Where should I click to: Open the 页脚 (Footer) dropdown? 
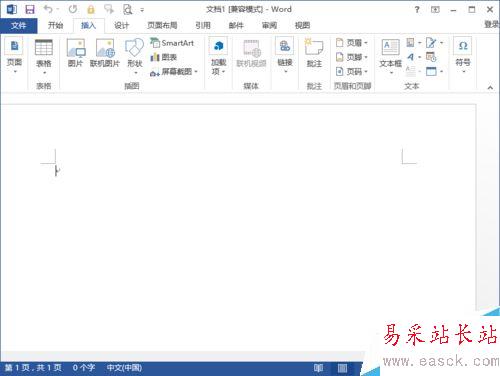click(351, 57)
